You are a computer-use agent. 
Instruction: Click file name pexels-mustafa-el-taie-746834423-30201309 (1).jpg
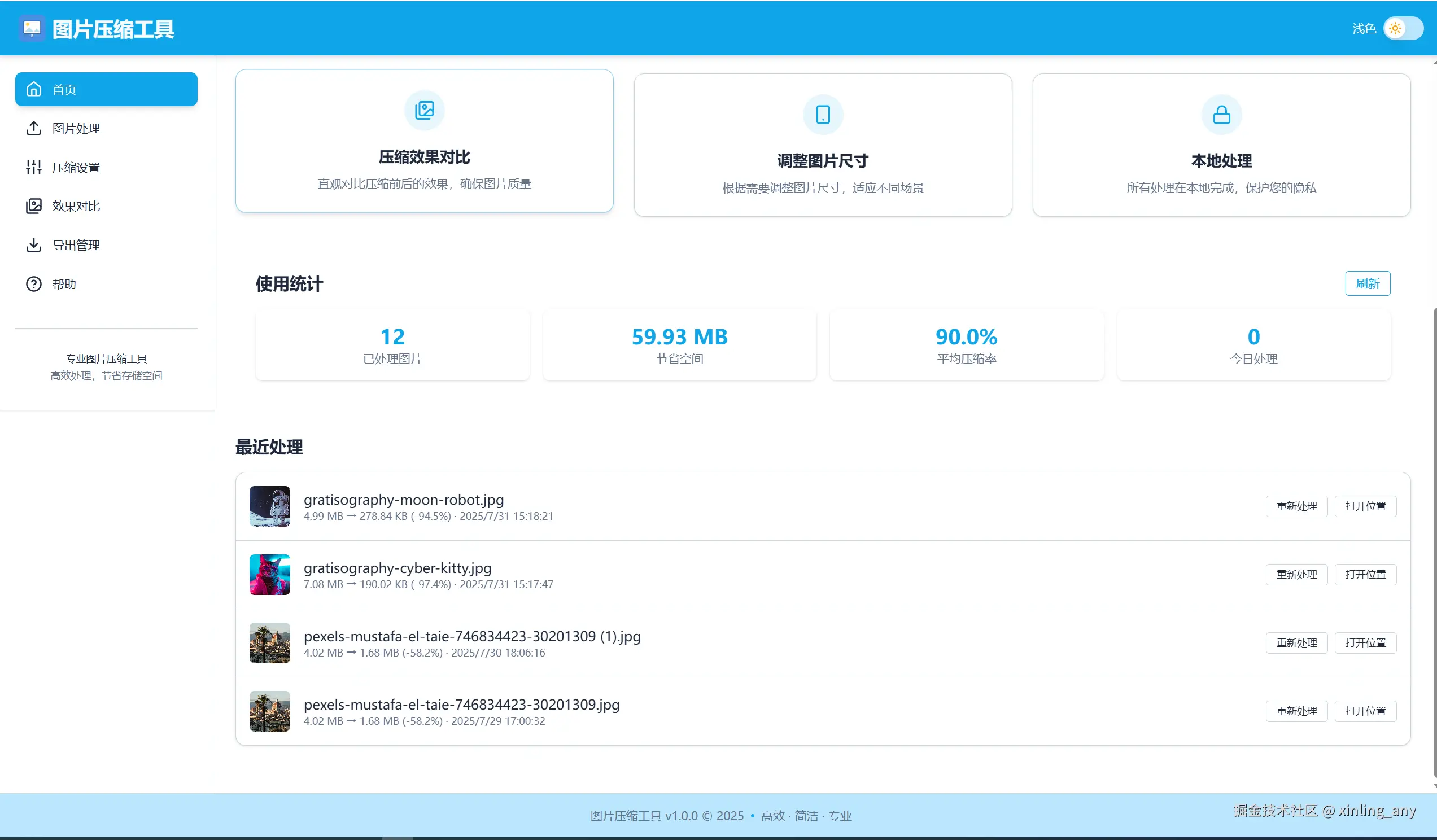coord(472,636)
